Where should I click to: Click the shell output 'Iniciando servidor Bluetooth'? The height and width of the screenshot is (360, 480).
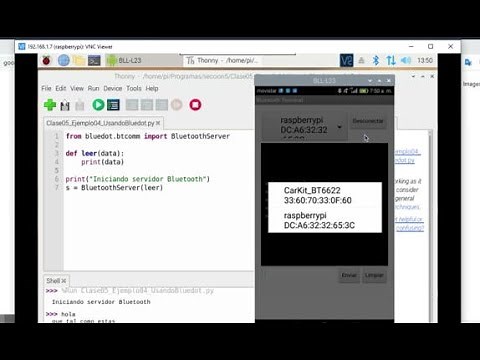point(101,302)
